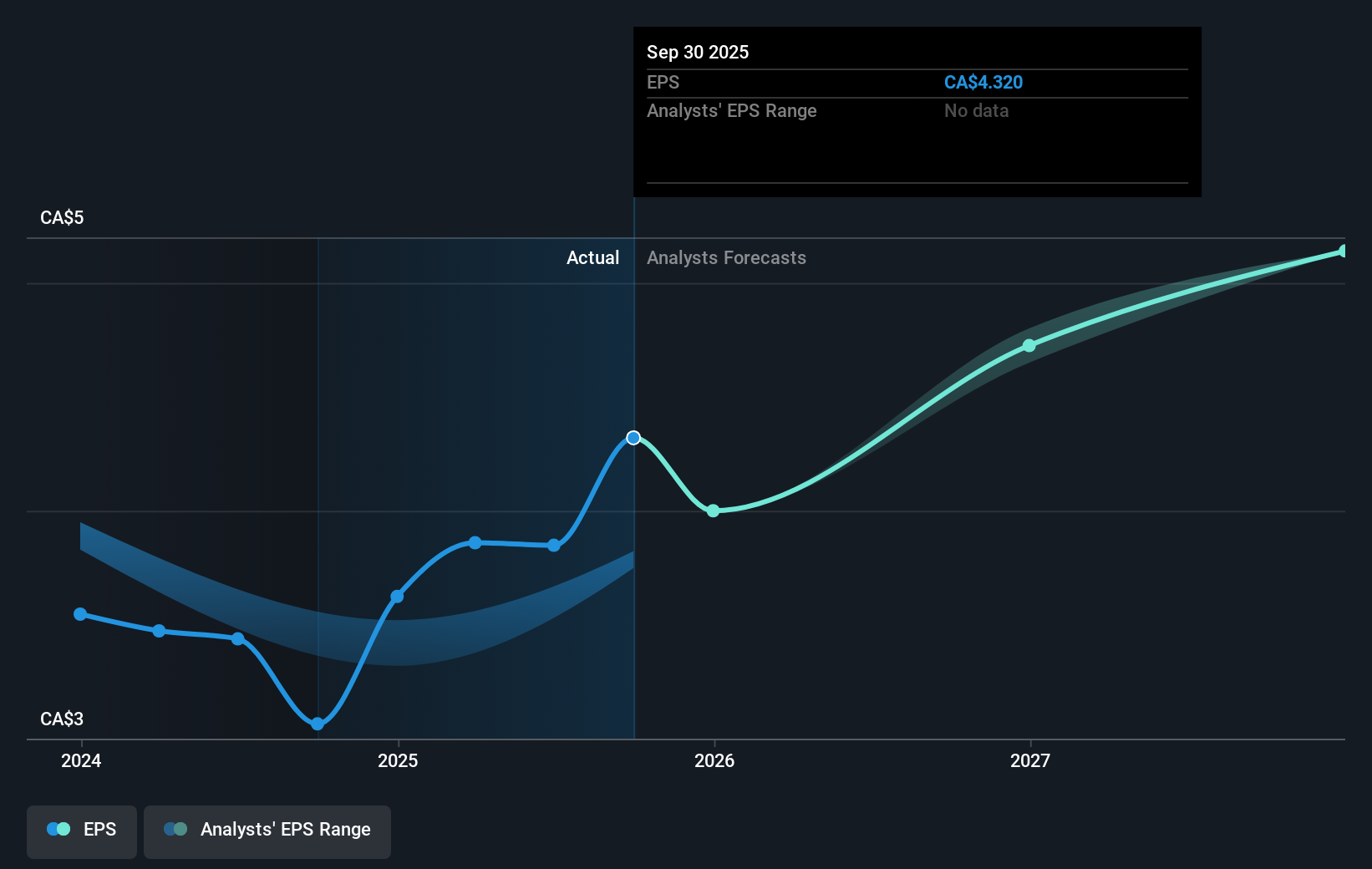The width and height of the screenshot is (1372, 869).
Task: Click the CA$4.320 EPS value in tooltip
Action: click(983, 82)
